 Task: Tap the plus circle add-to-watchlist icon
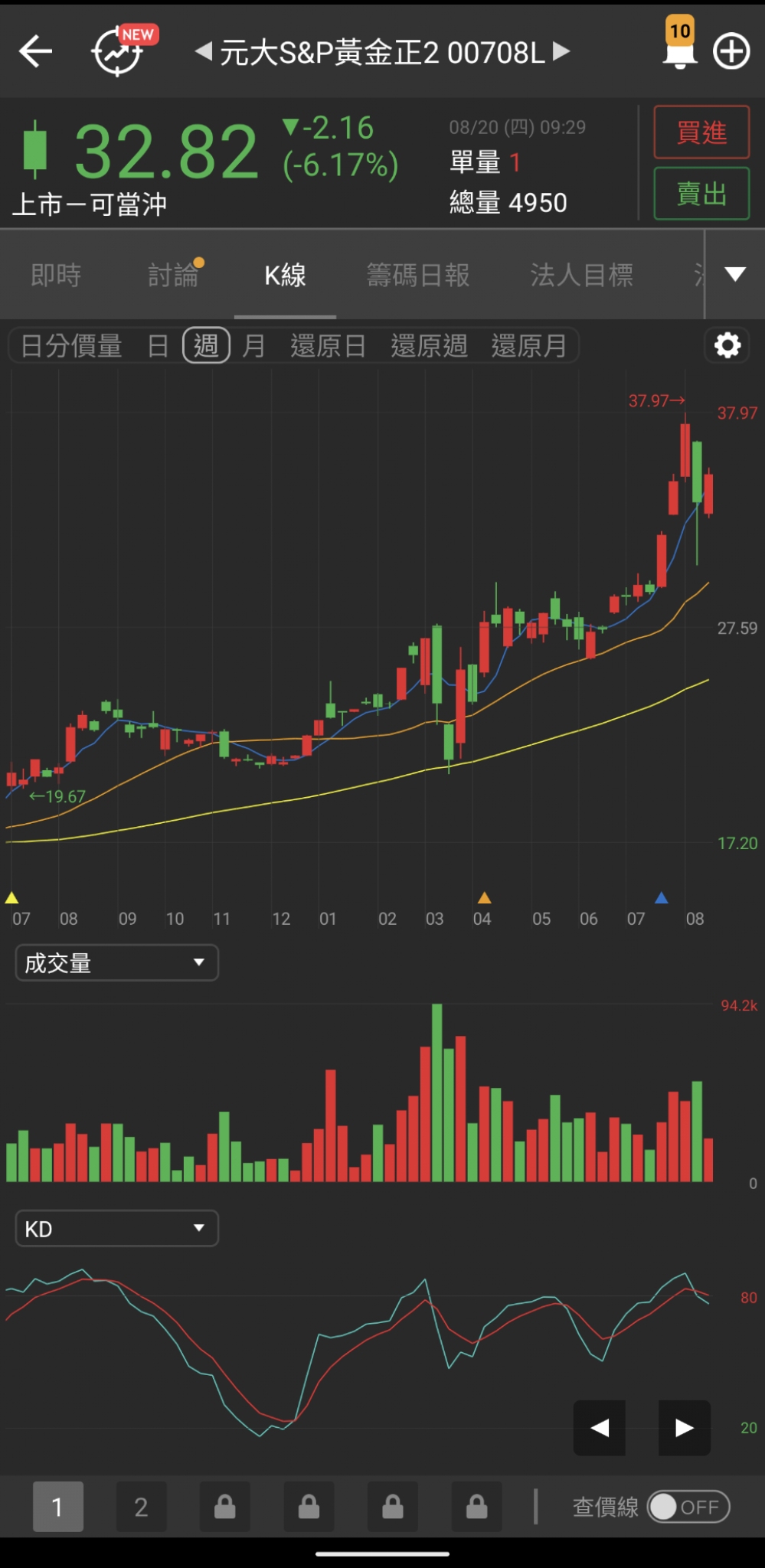731,52
